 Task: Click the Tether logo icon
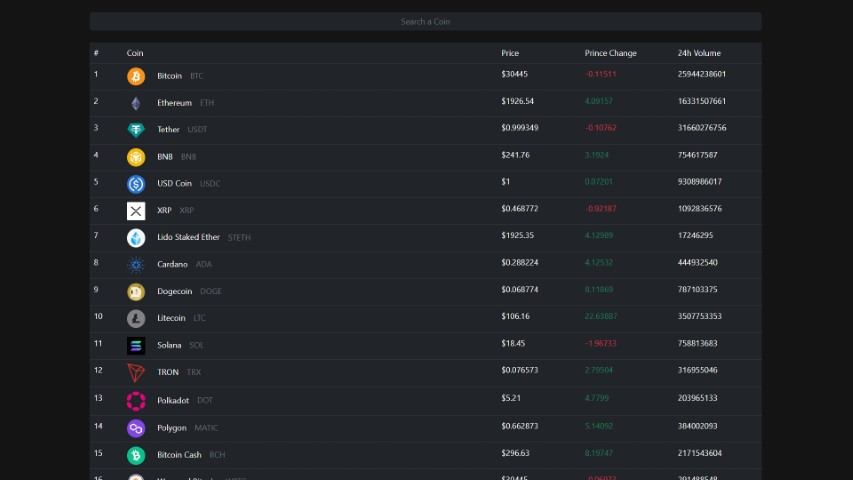point(136,130)
